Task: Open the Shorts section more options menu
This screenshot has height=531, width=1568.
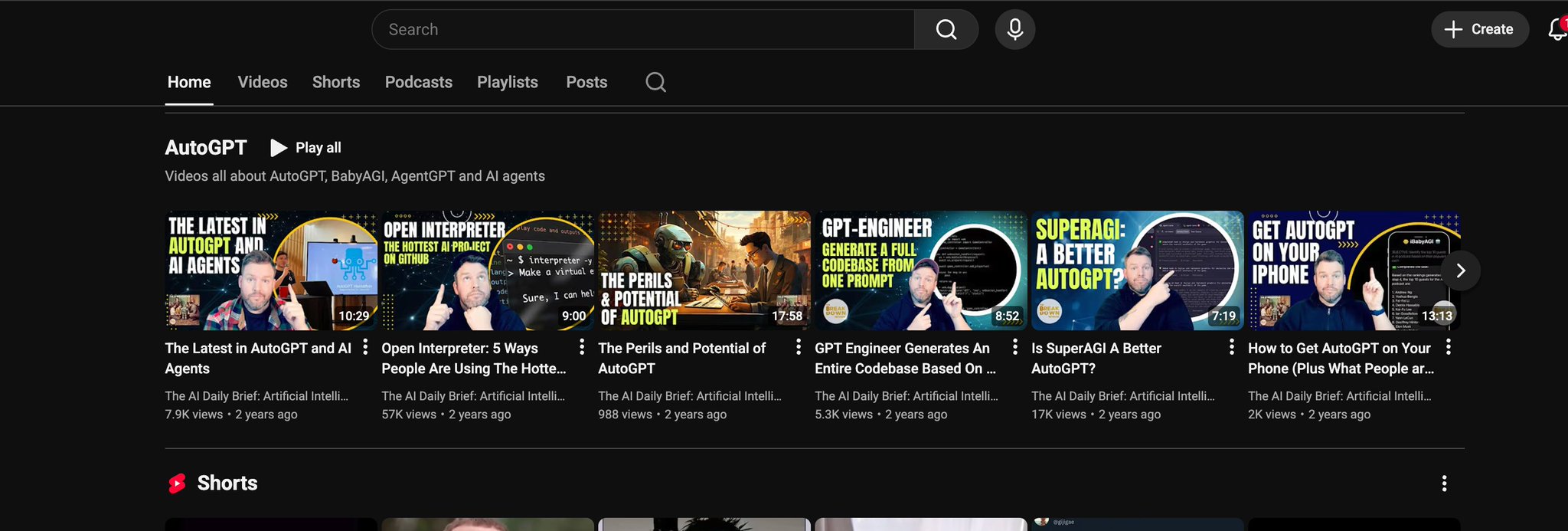Action: (x=1445, y=483)
